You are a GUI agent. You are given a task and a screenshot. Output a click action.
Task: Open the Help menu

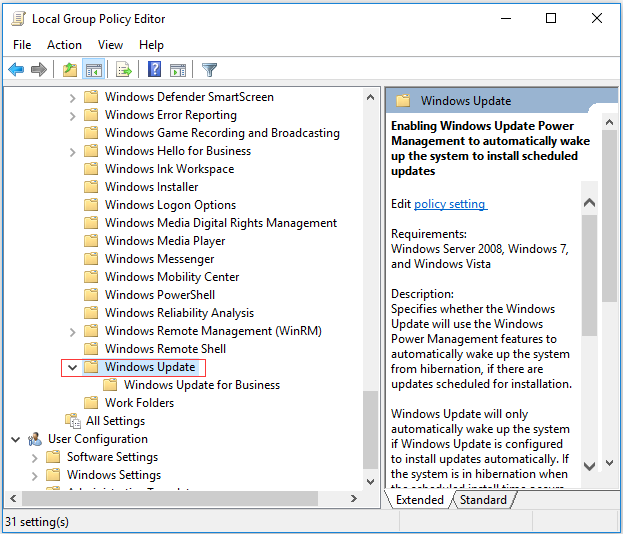click(x=151, y=45)
